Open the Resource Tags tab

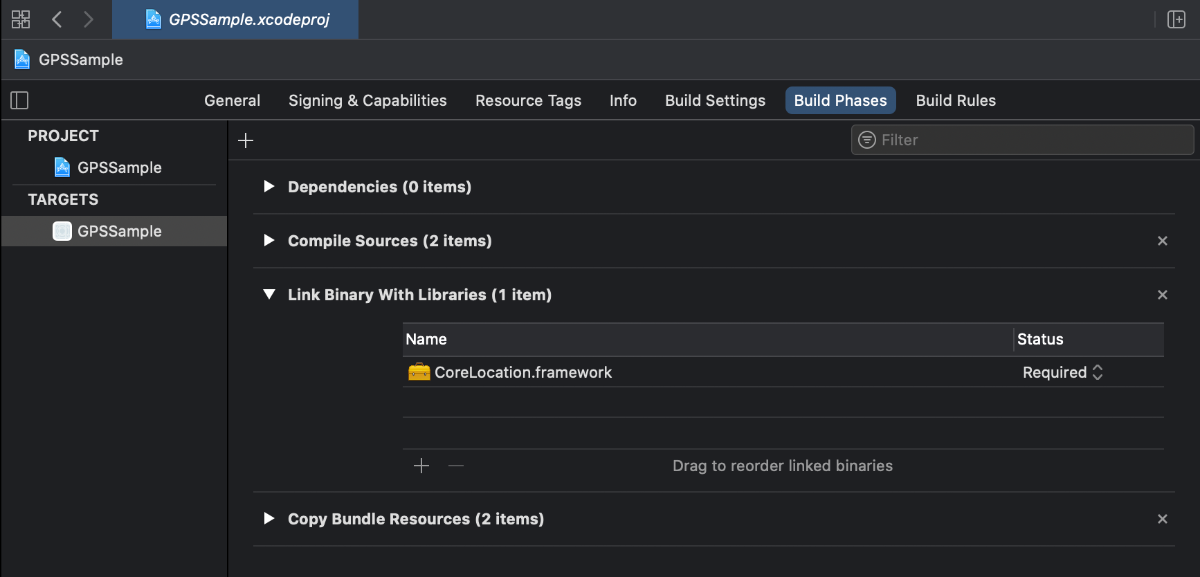(528, 100)
